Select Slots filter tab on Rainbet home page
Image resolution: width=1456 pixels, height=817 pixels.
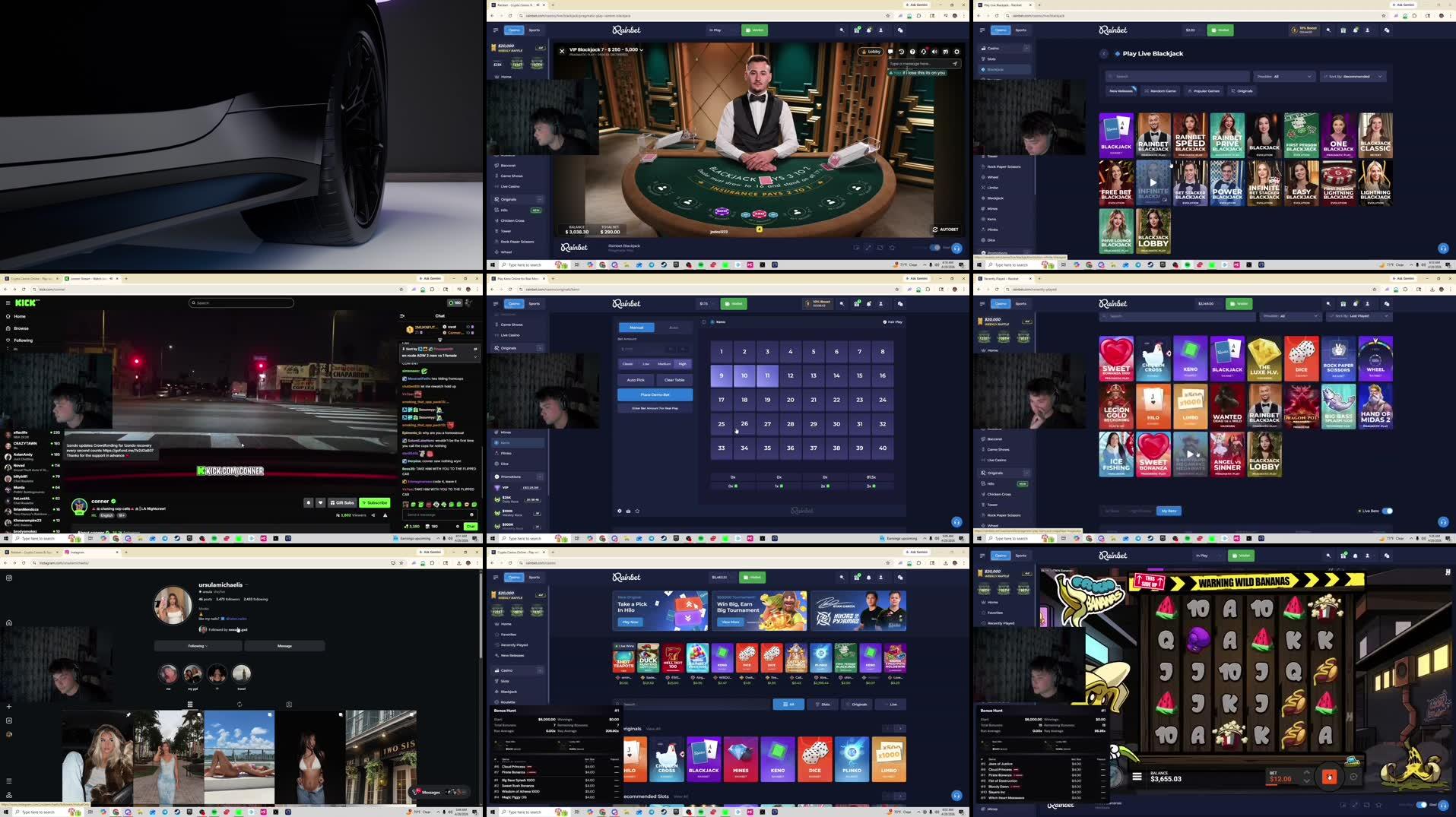point(823,705)
